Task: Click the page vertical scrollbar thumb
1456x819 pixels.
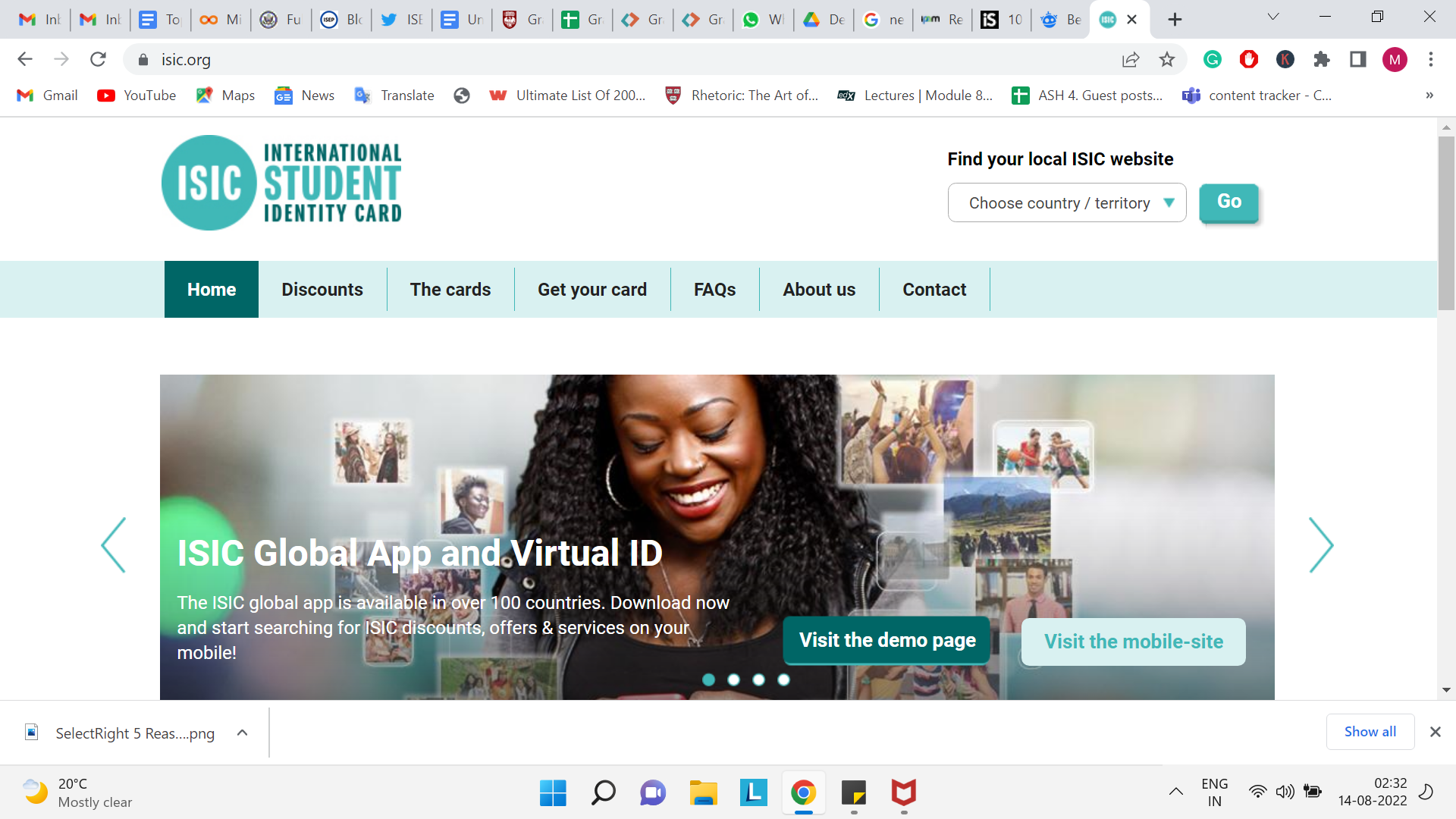Action: tap(1446, 223)
